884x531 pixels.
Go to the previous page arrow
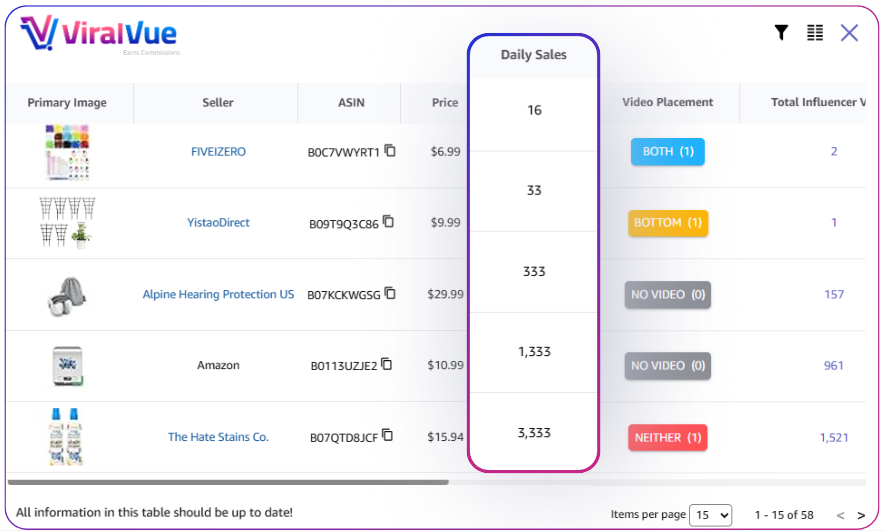click(841, 515)
